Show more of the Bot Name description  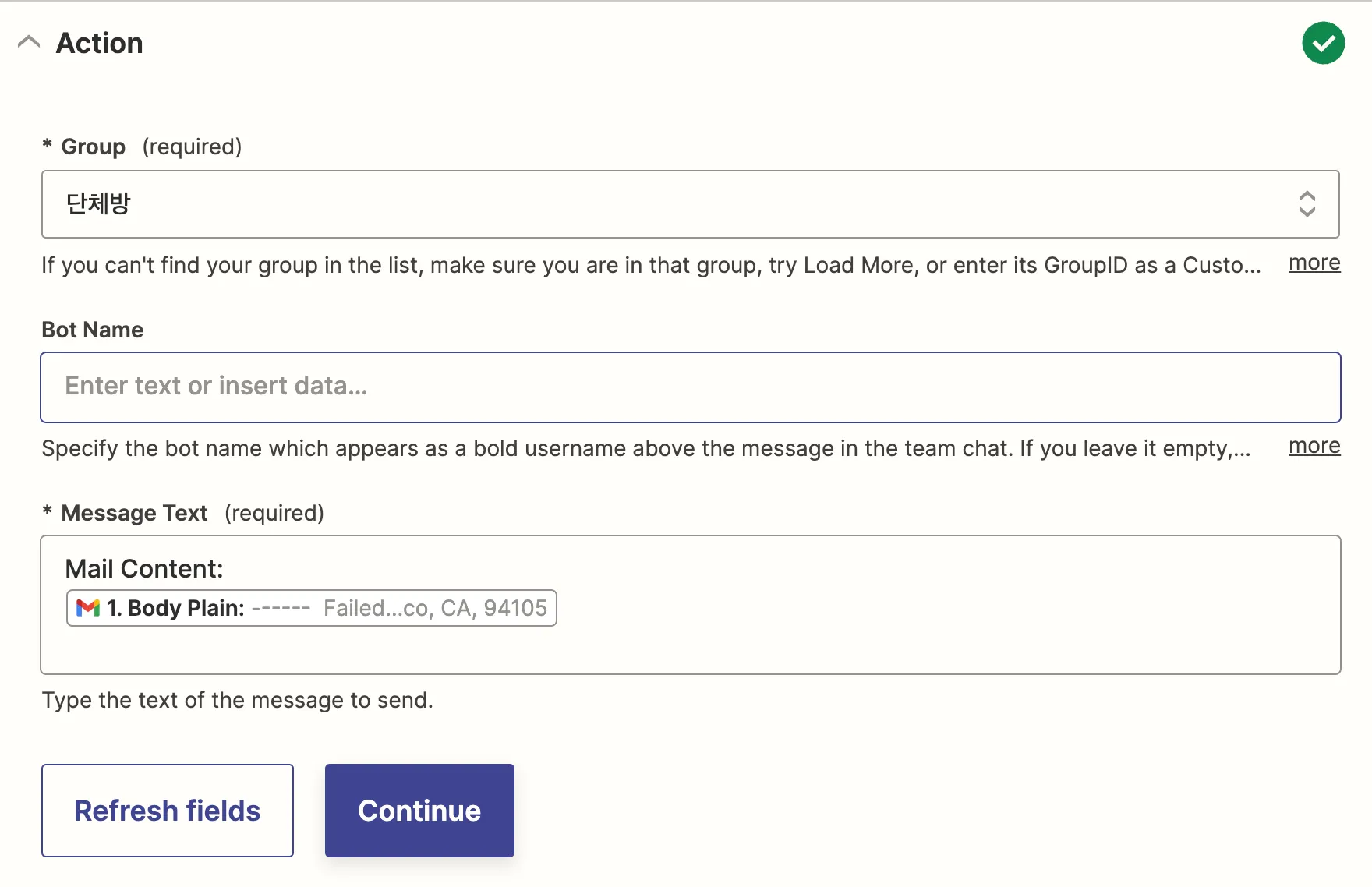tap(1314, 447)
